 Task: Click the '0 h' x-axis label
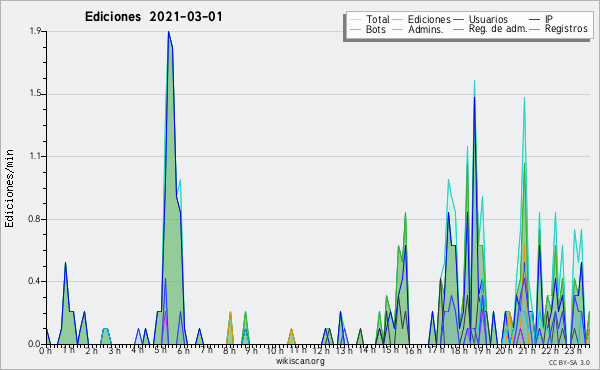point(46,350)
